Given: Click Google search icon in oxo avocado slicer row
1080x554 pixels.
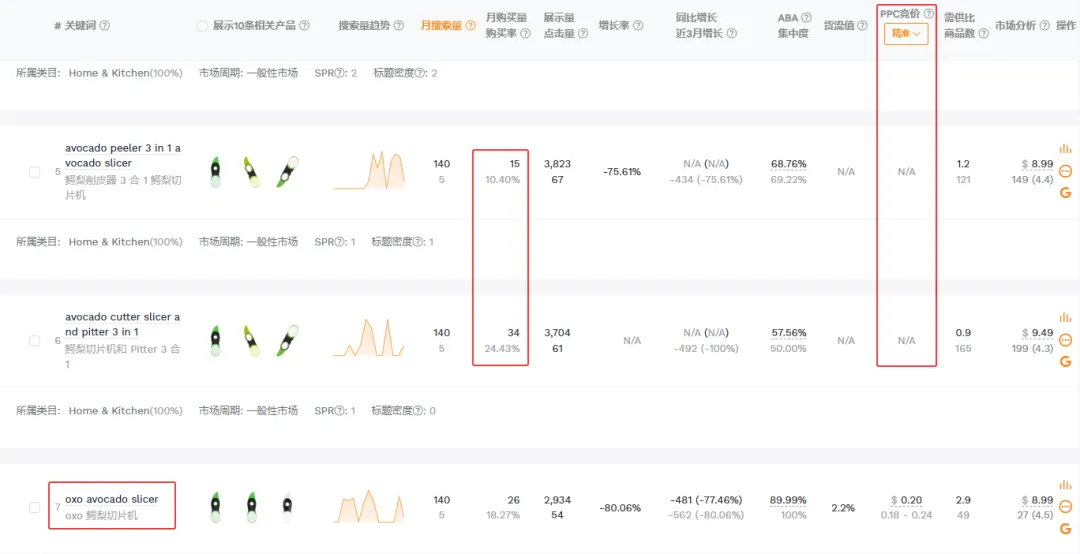Looking at the screenshot, I should click(x=1066, y=529).
